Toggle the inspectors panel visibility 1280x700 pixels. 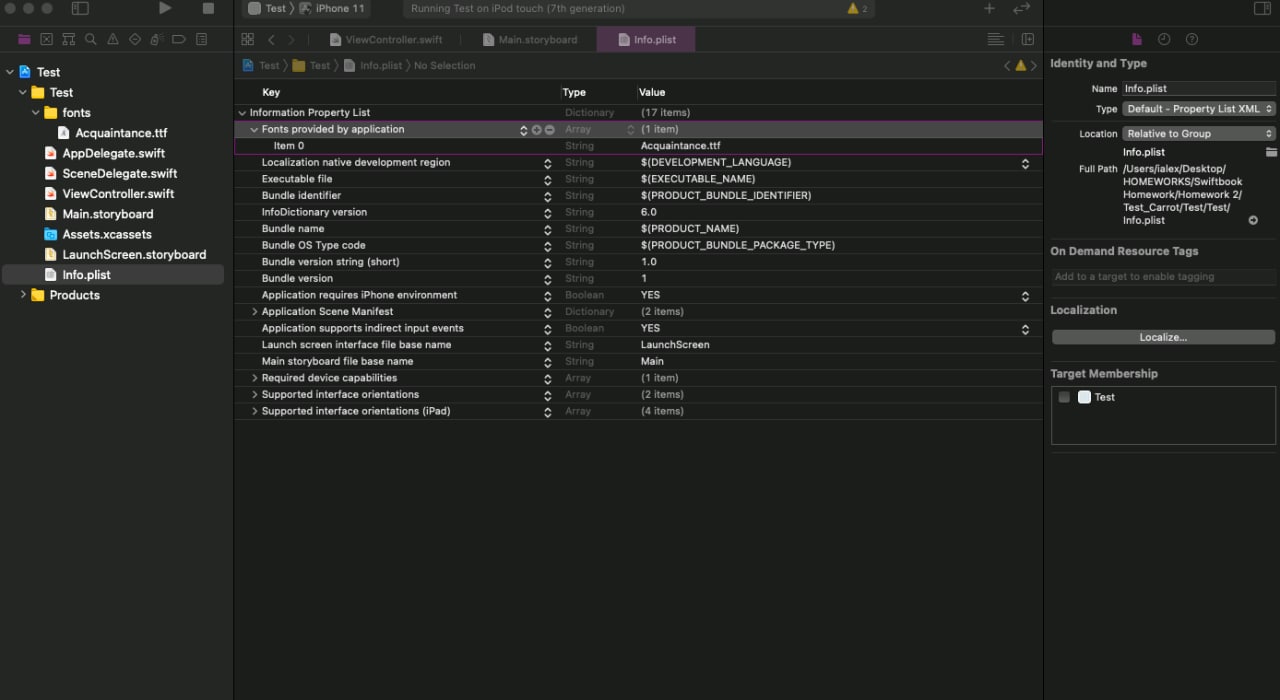point(1262,8)
